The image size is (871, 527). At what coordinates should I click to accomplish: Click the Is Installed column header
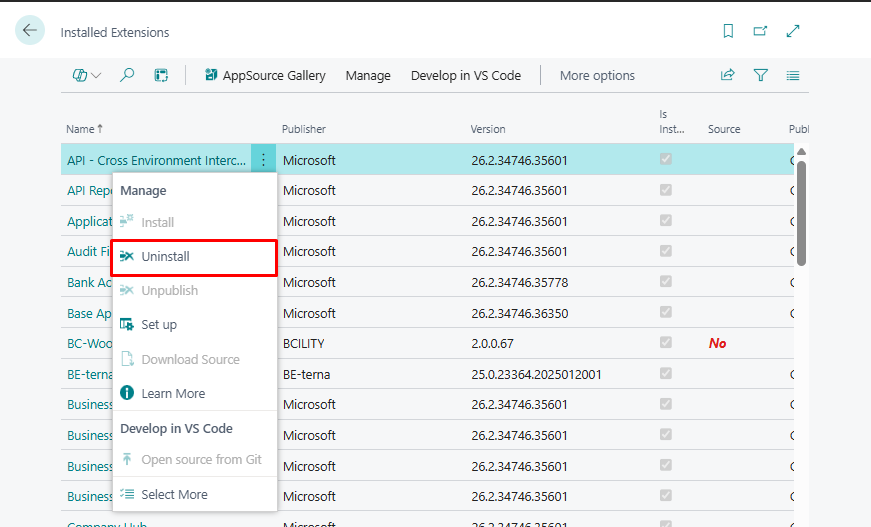[672, 122]
